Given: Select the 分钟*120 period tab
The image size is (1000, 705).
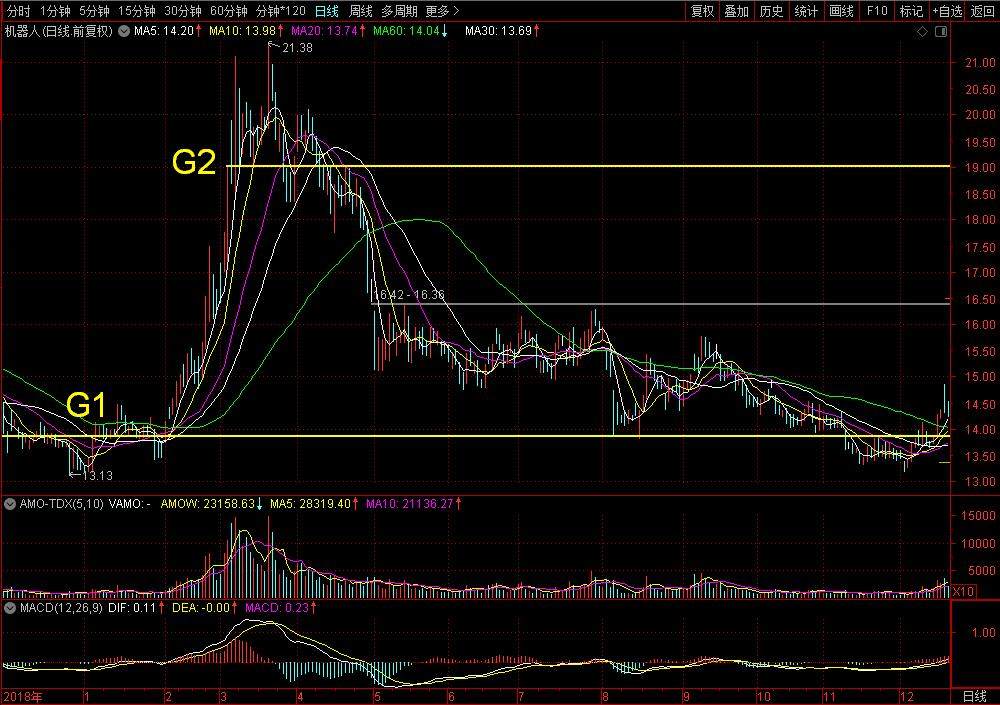Looking at the screenshot, I should point(281,11).
